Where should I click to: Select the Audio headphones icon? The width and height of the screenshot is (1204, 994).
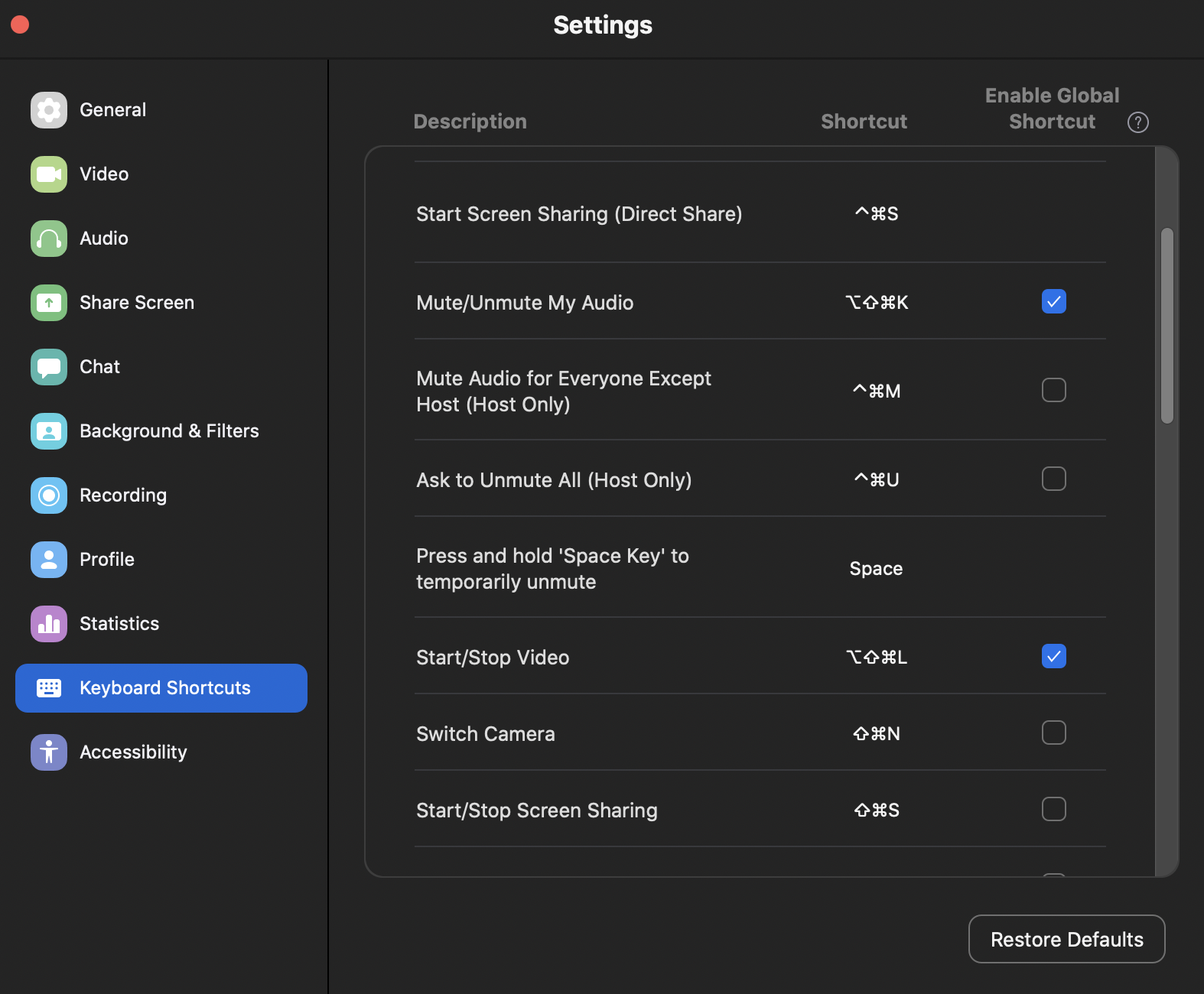tap(49, 239)
